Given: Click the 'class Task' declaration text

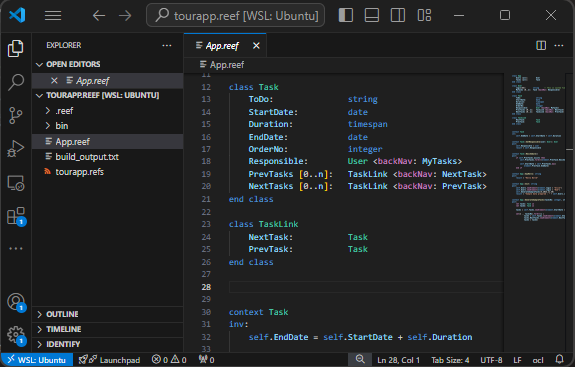Looking at the screenshot, I should tap(253, 87).
